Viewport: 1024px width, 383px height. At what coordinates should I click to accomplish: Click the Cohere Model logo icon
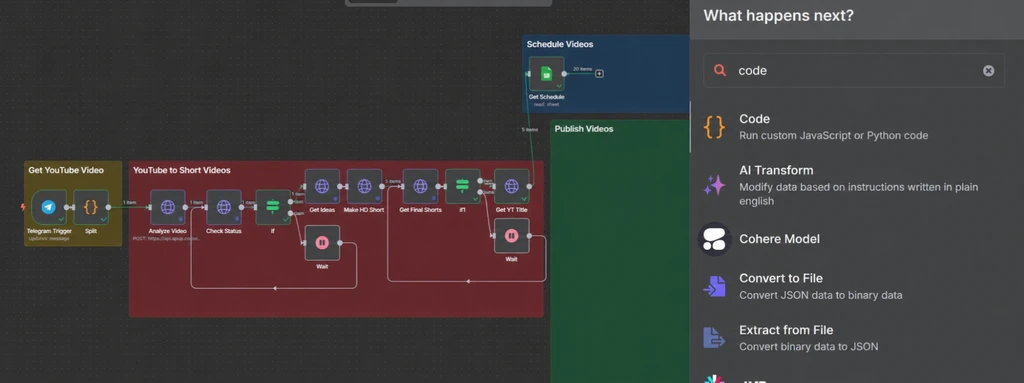click(714, 239)
